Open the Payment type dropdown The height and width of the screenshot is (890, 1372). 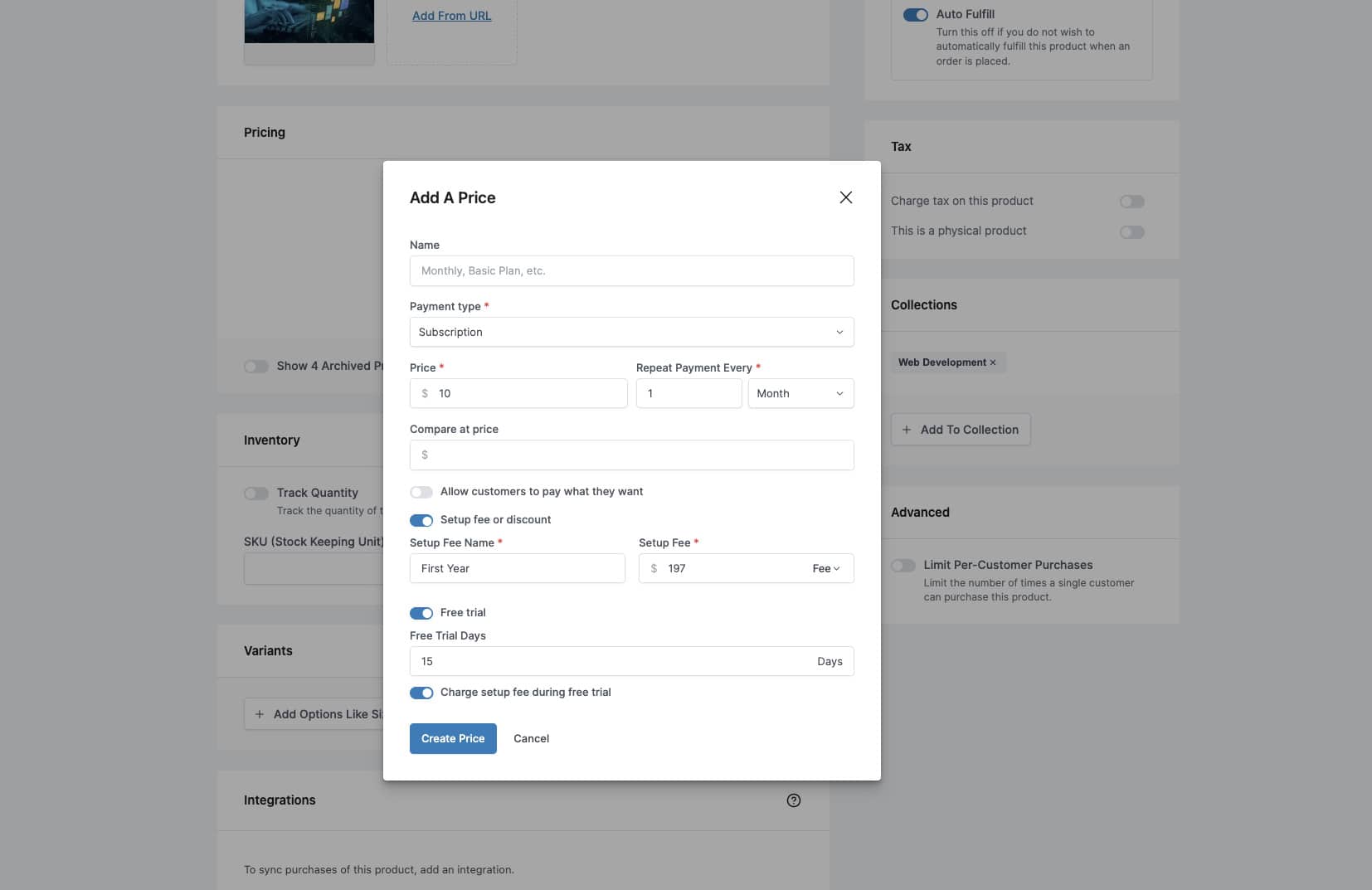[631, 332]
